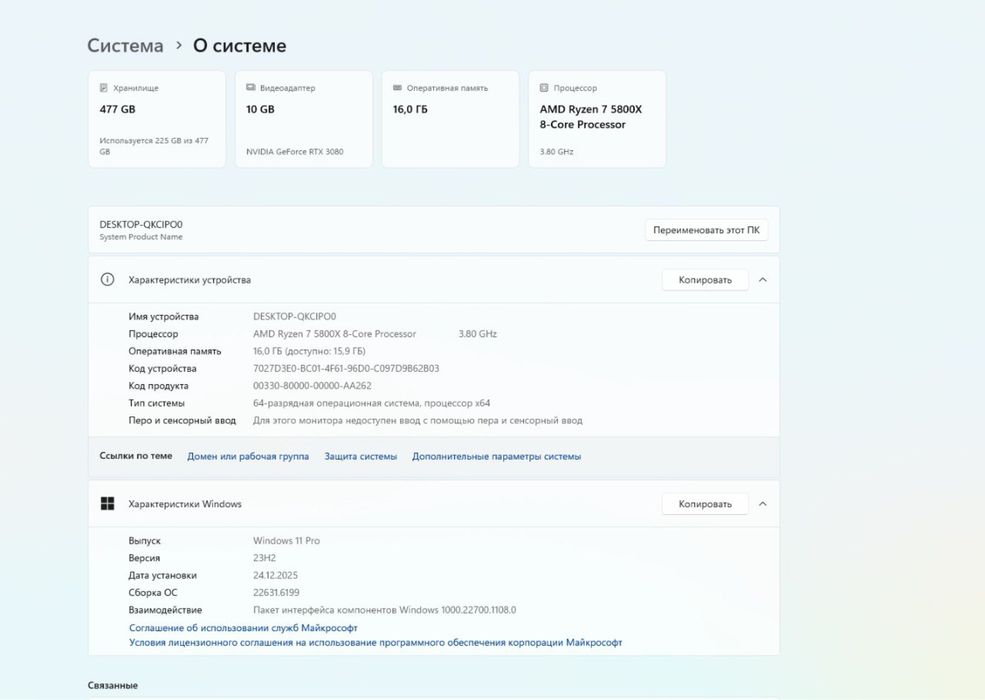
Task: Select the Ссылки по теме label
Action: point(136,456)
